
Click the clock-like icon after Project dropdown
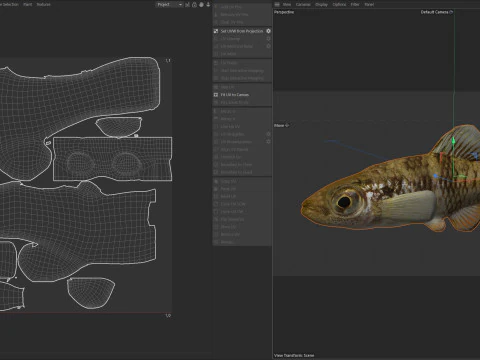click(x=194, y=4)
